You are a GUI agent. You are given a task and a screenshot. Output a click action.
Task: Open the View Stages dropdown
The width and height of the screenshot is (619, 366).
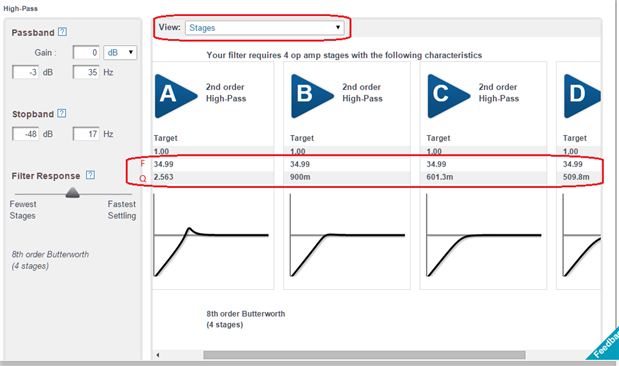[x=264, y=28]
